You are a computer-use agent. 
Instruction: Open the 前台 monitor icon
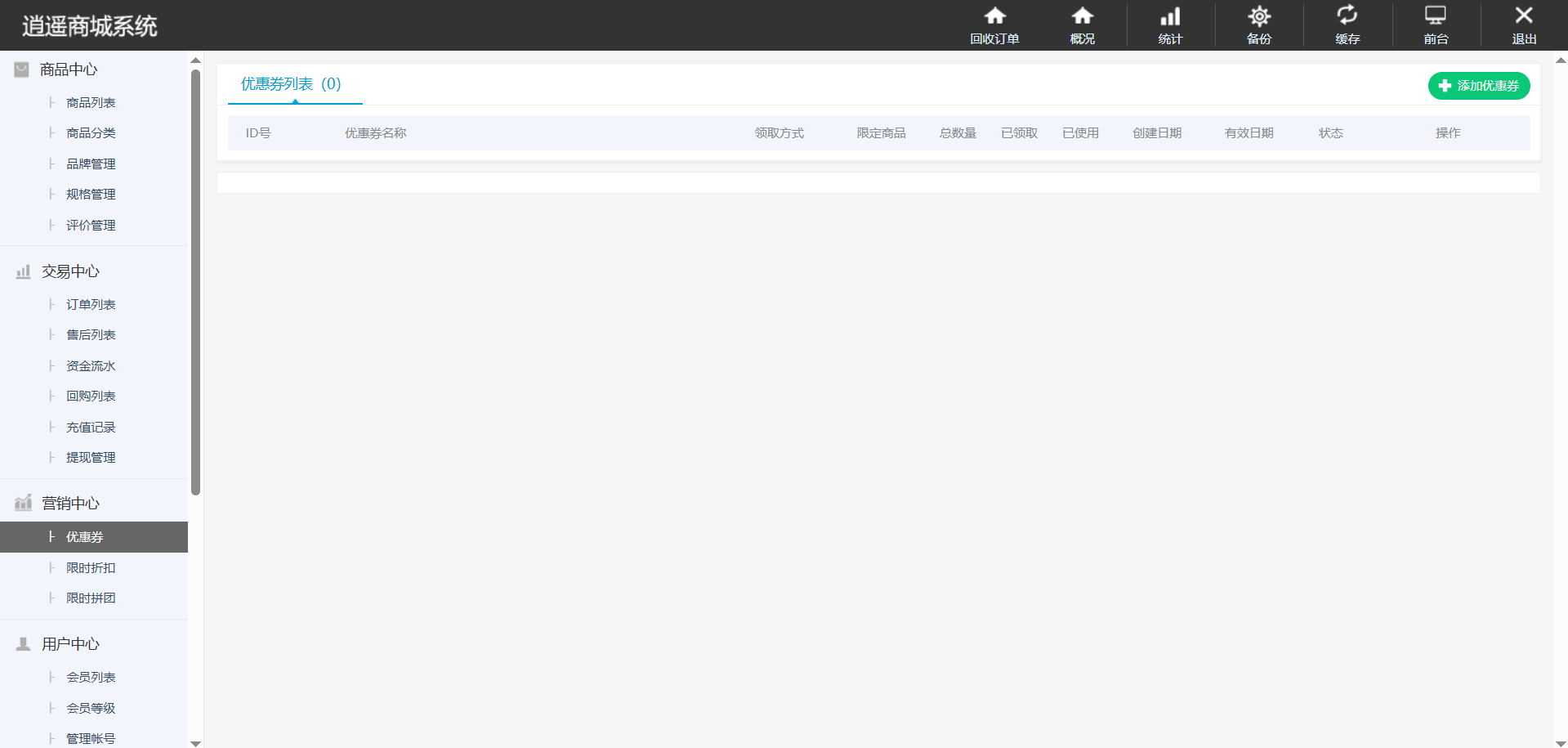[1435, 16]
